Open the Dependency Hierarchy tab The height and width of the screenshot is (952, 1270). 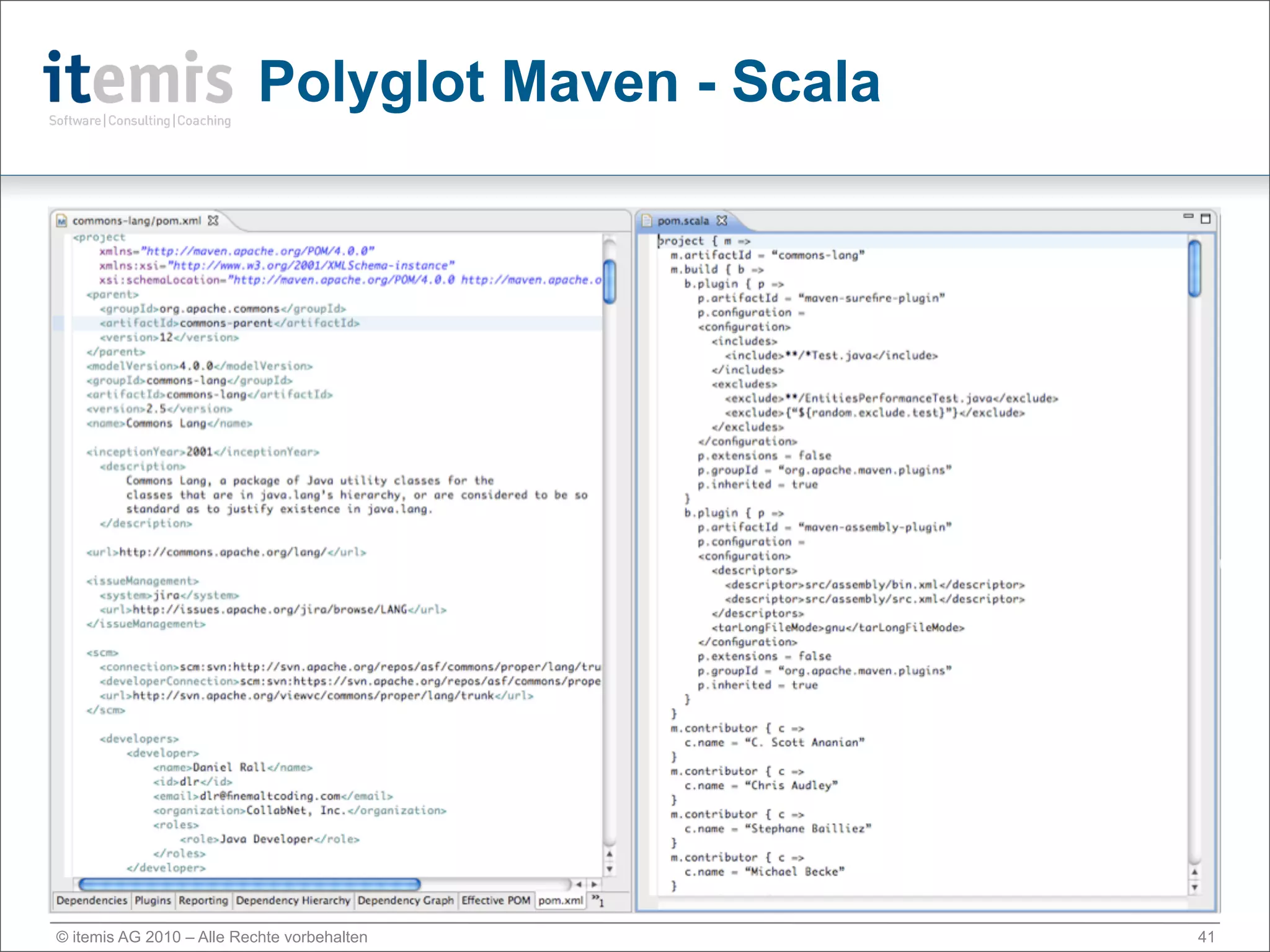pyautogui.click(x=293, y=901)
